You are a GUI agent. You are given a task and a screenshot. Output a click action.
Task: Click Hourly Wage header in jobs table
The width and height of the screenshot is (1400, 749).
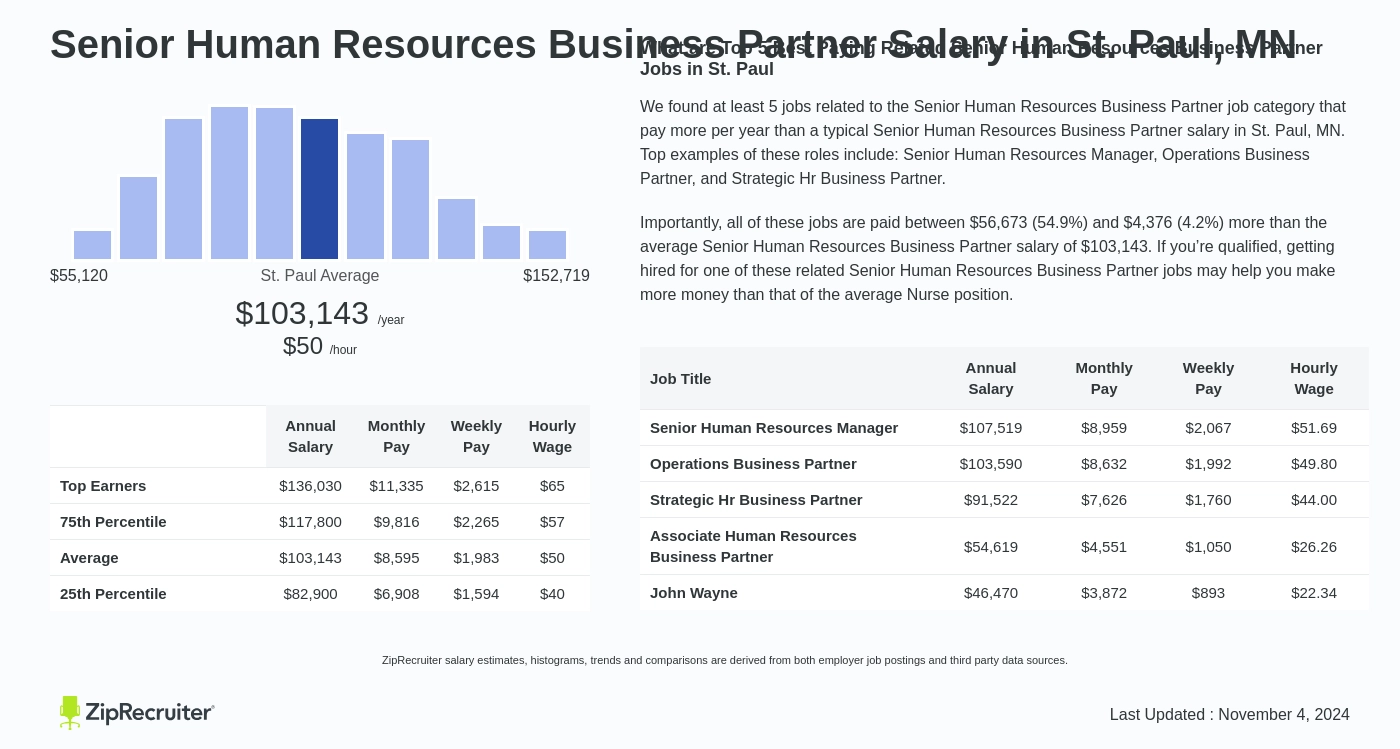point(1314,378)
